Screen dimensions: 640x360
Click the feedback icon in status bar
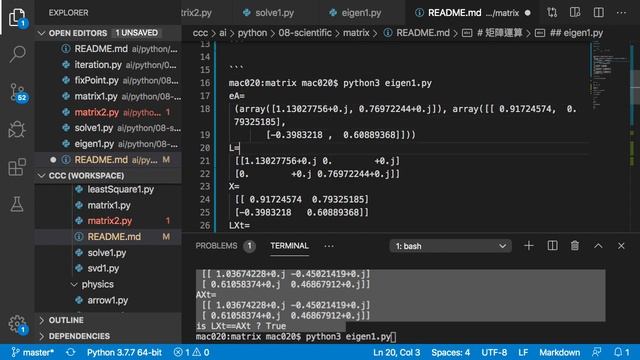tap(597, 352)
